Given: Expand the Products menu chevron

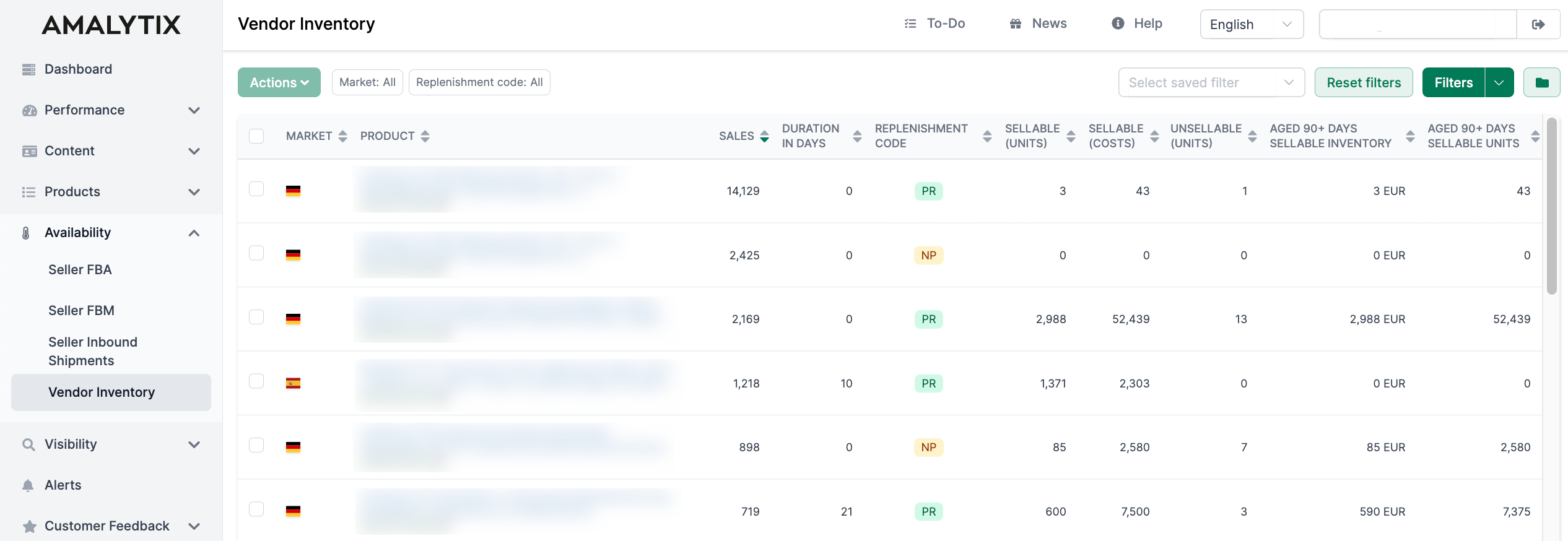Looking at the screenshot, I should point(194,192).
